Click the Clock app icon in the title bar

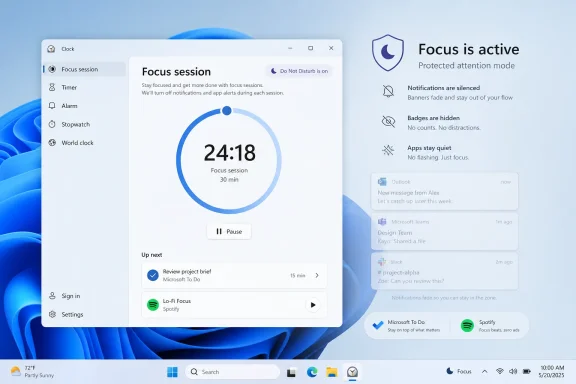click(51, 49)
